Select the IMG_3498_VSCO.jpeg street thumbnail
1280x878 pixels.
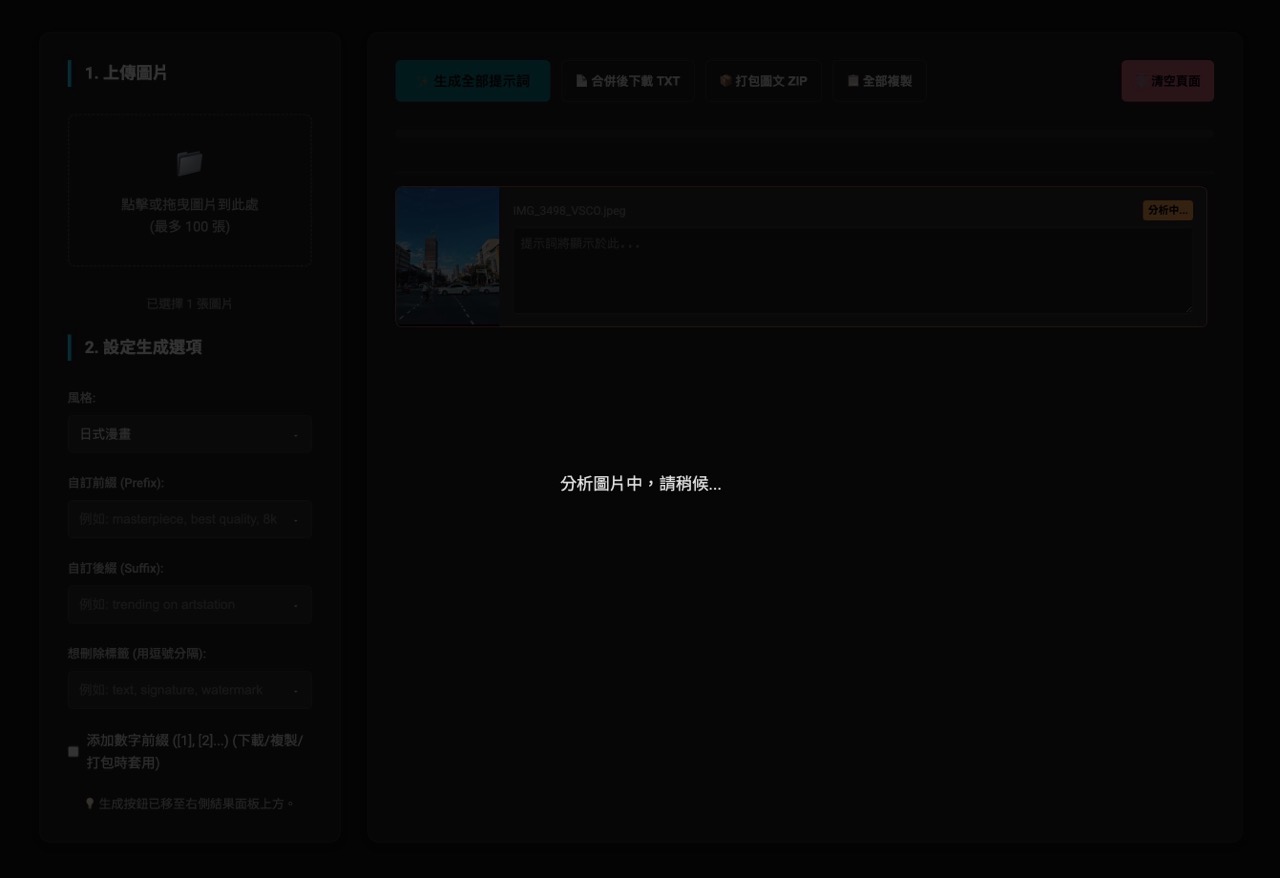point(448,256)
